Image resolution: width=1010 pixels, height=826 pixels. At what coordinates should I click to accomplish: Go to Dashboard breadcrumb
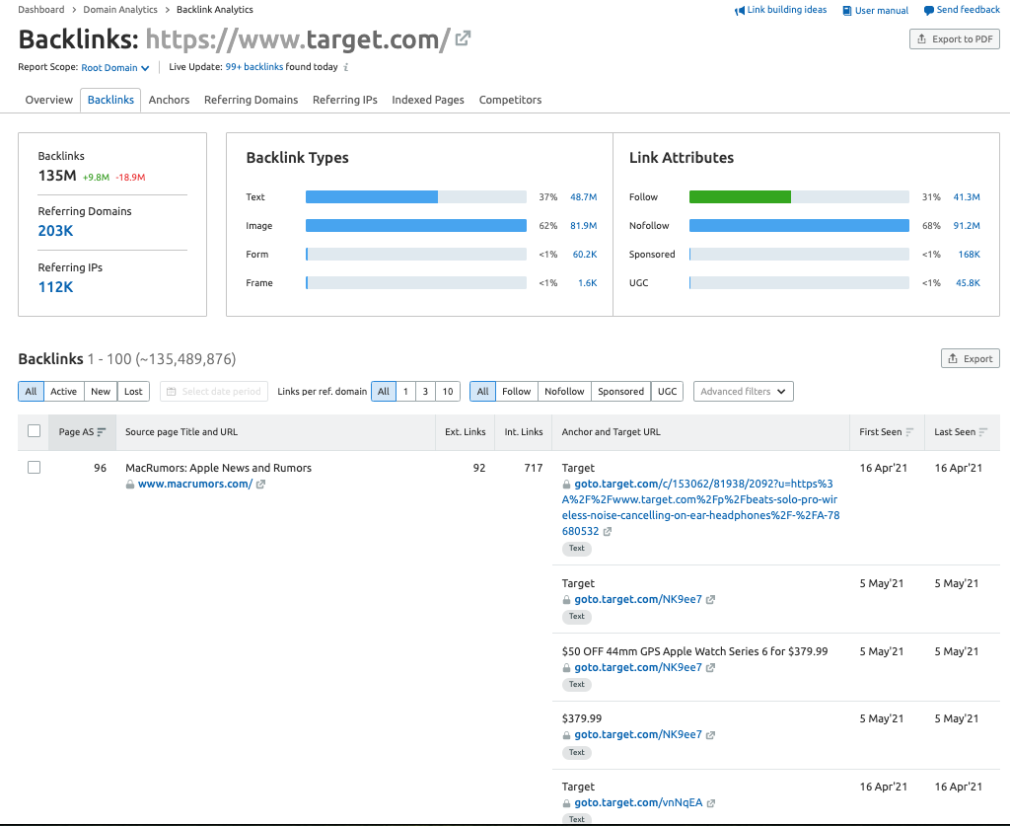[x=41, y=10]
